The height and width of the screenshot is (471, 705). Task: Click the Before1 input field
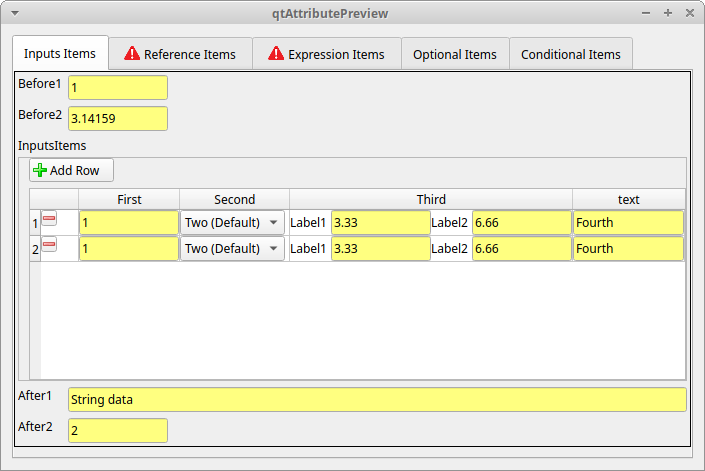117,88
